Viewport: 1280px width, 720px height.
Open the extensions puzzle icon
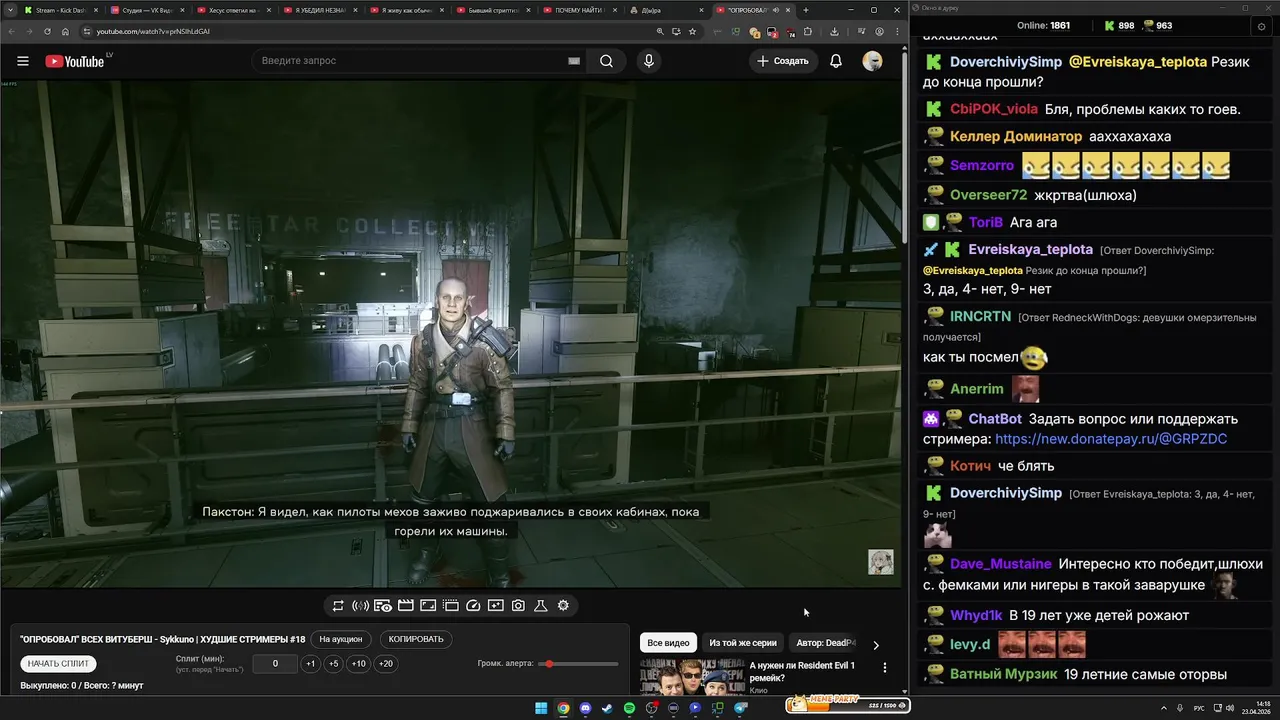808,32
